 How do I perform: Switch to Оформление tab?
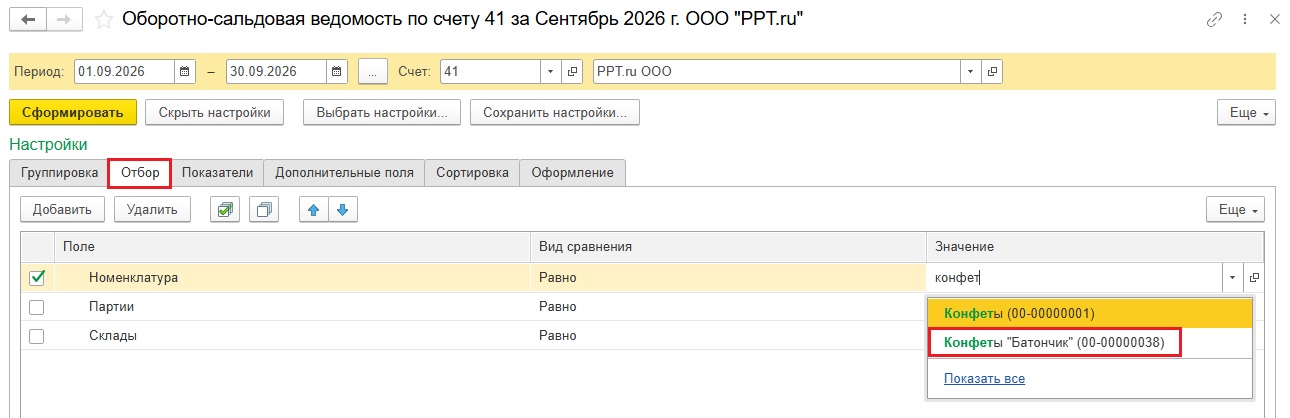click(572, 172)
